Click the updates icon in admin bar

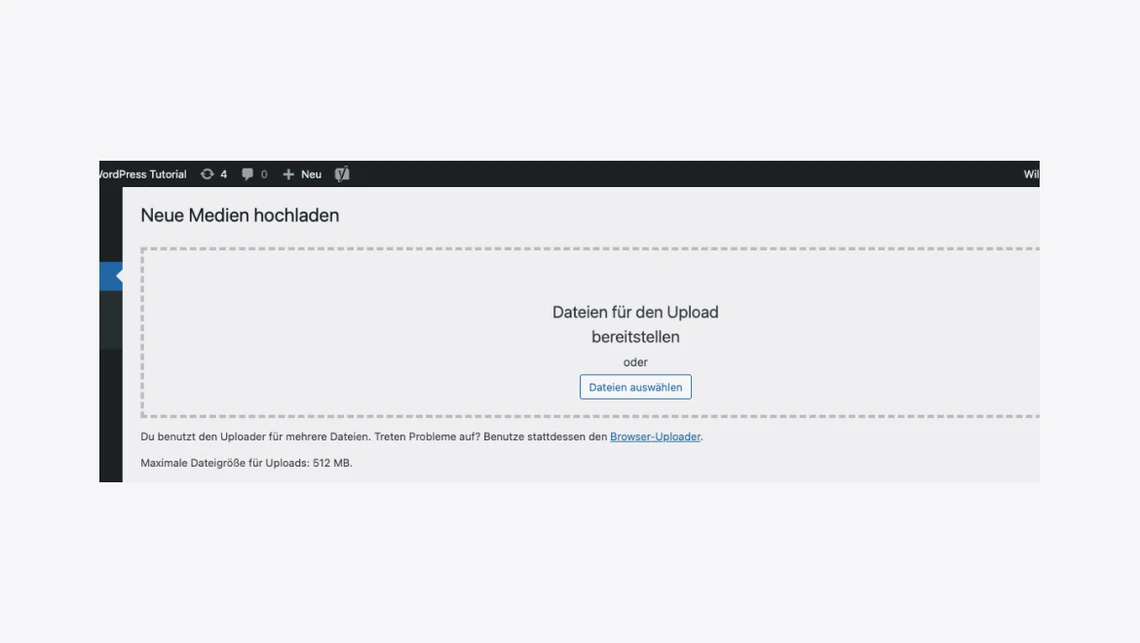click(207, 174)
